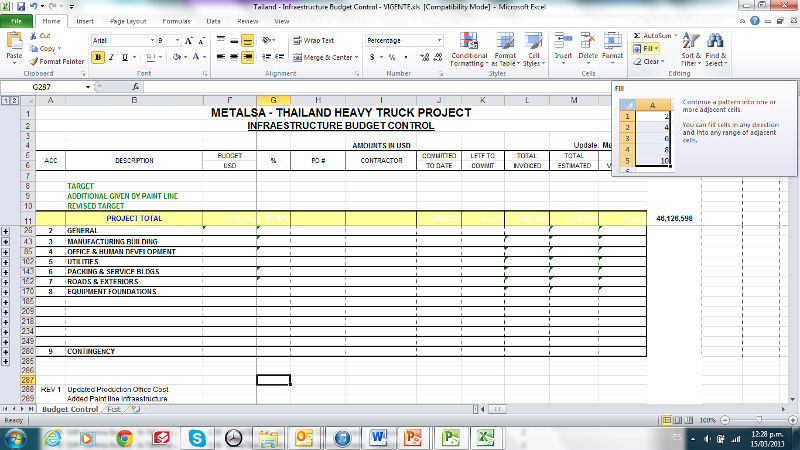The image size is (800, 450).
Task: Switch to the Page Layout ribbon tab
Action: click(x=126, y=20)
